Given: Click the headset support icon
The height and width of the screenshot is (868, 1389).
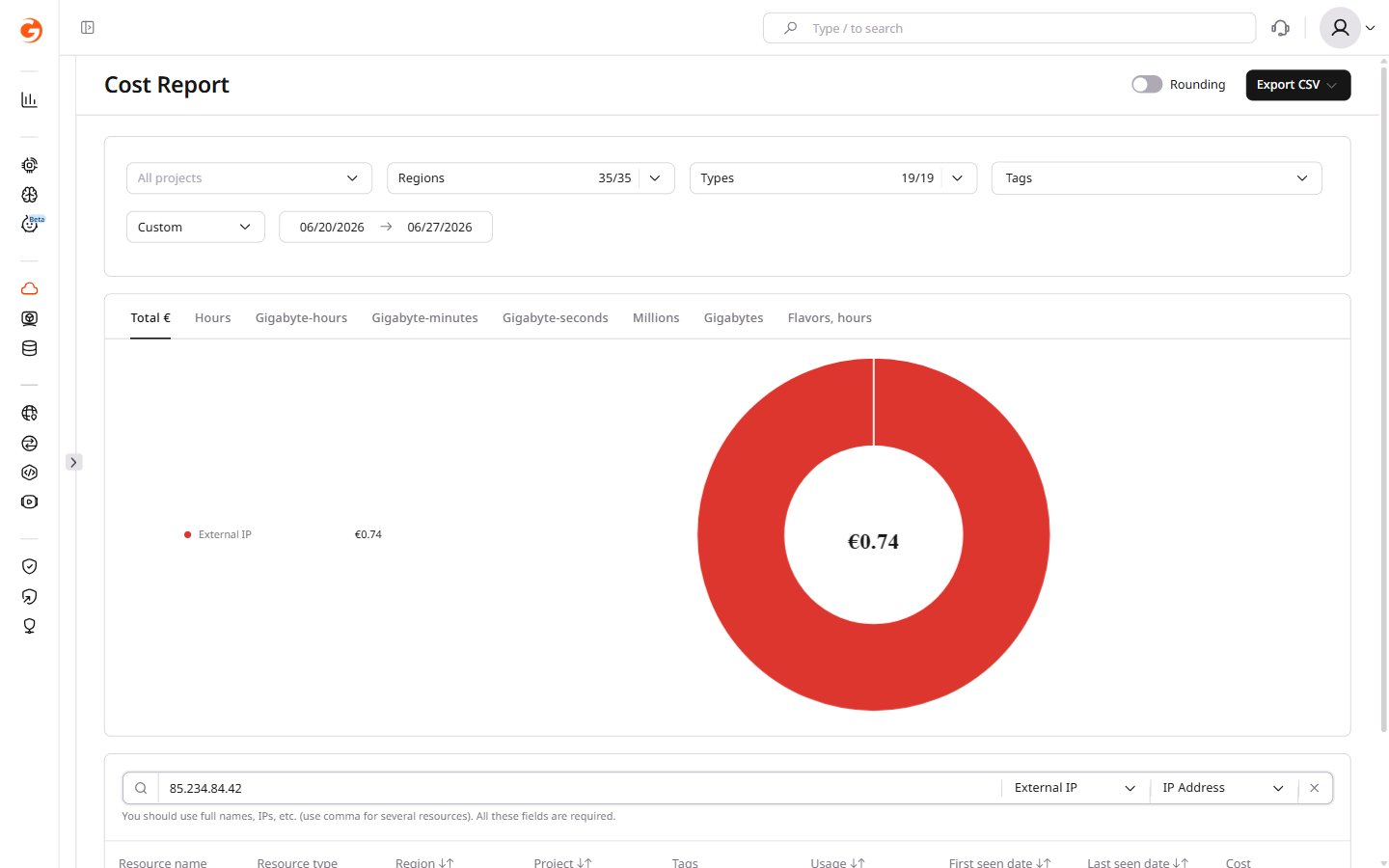Looking at the screenshot, I should 1281,28.
